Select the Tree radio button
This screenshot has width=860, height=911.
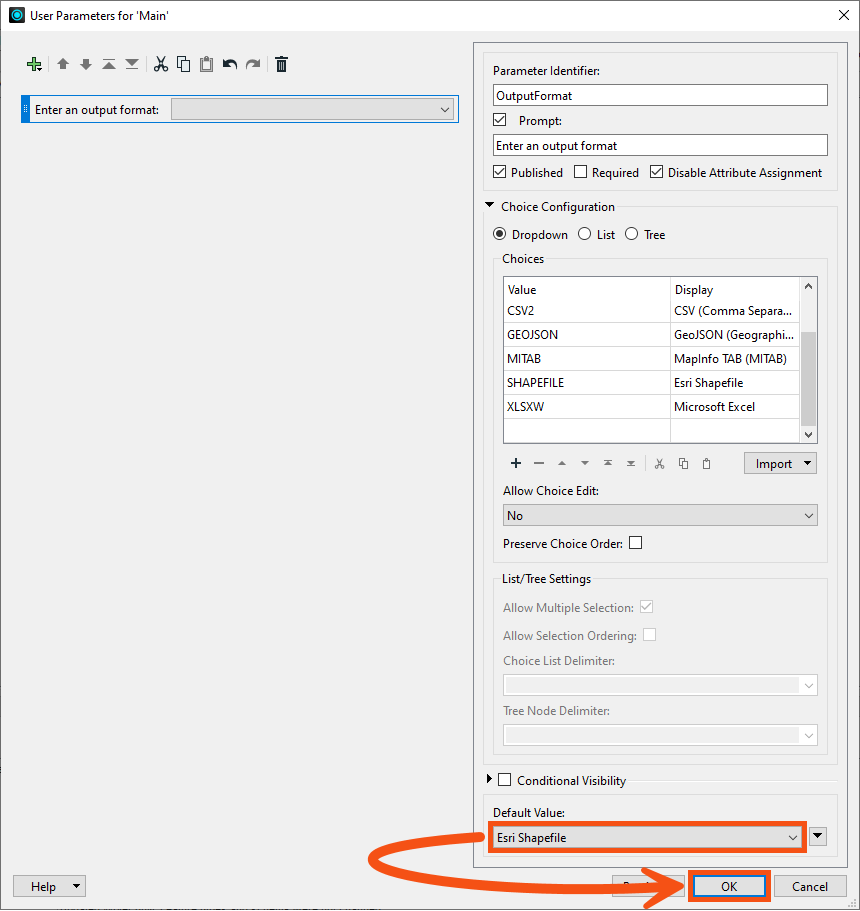(631, 234)
